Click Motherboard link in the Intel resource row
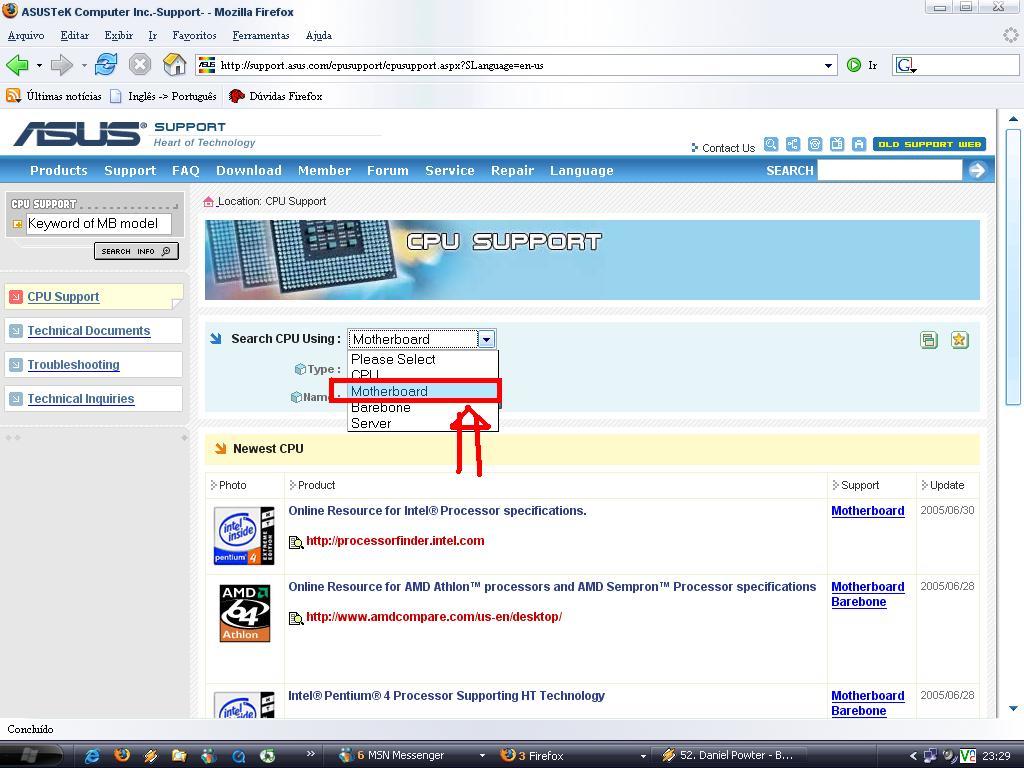 point(868,511)
